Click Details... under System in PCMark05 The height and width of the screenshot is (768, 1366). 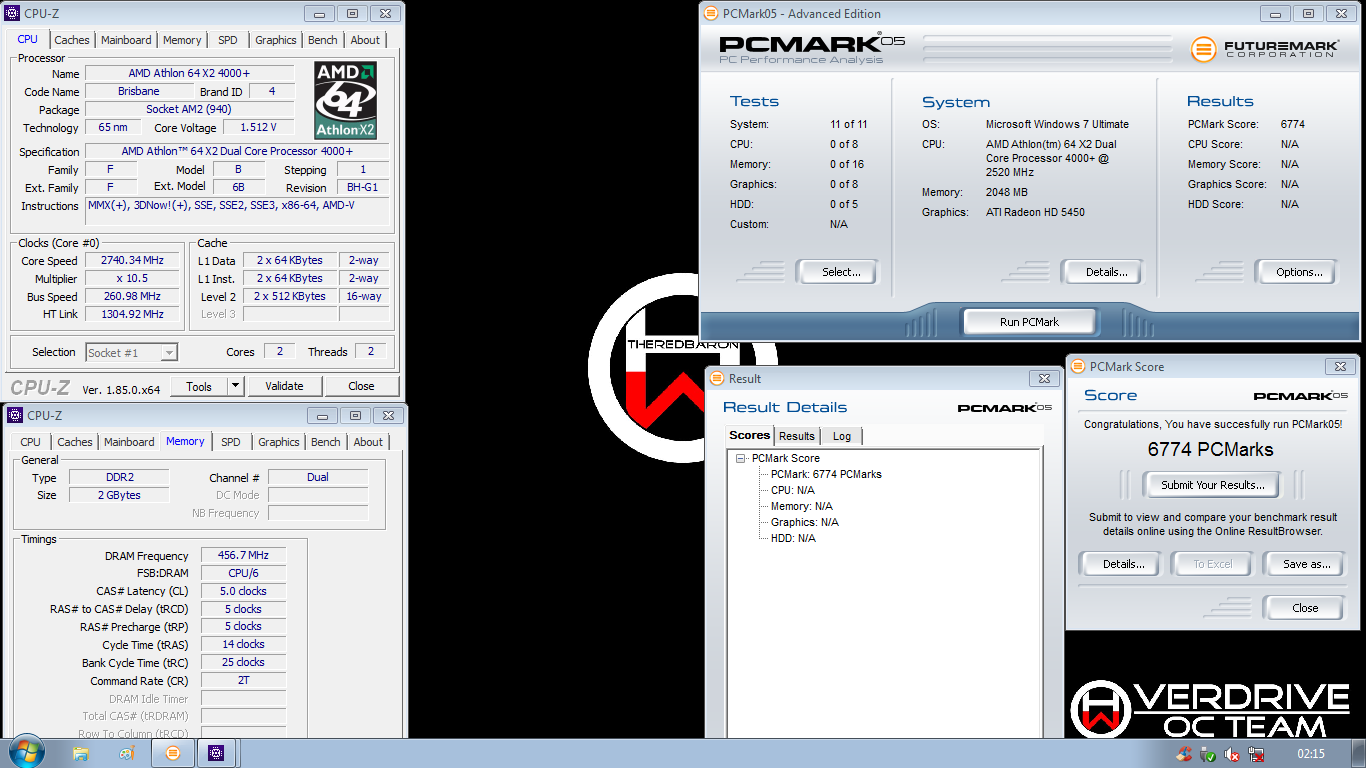tap(1102, 272)
